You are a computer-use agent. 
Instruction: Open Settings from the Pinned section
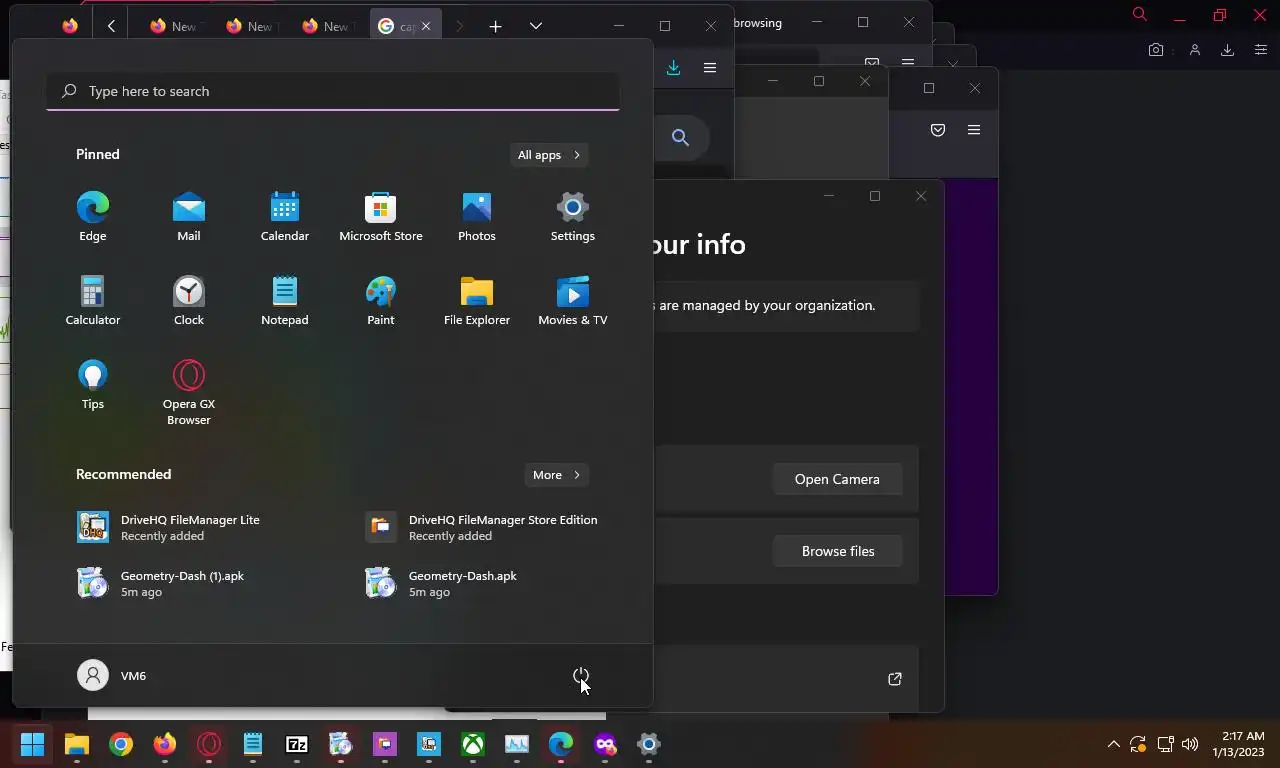(573, 217)
